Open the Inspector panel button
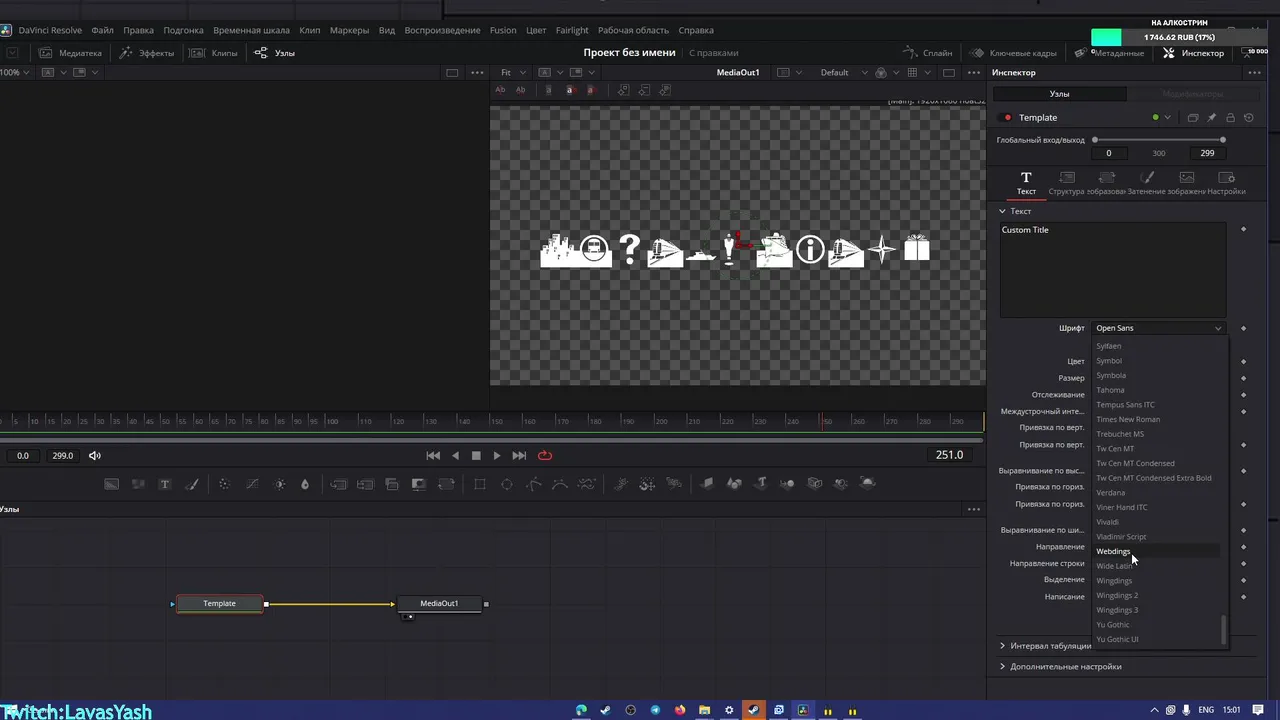This screenshot has width=1280, height=720. 1193,53
